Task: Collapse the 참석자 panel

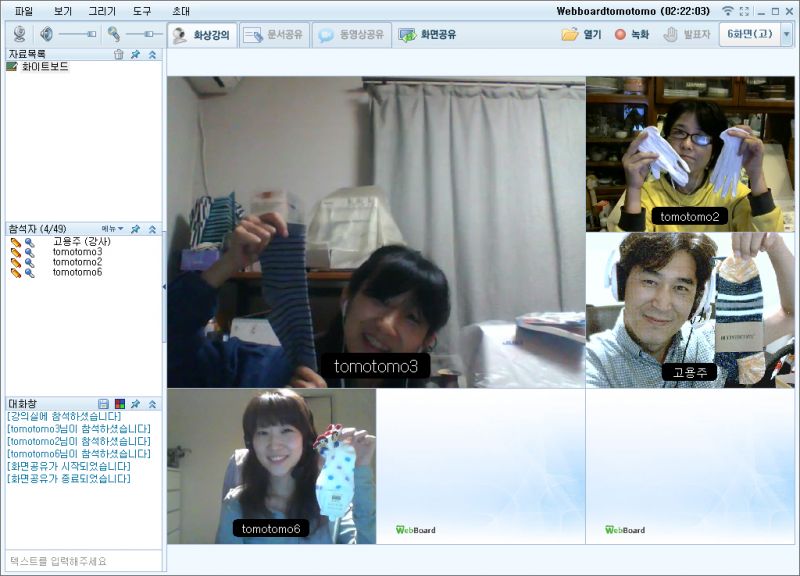Action: pyautogui.click(x=152, y=229)
